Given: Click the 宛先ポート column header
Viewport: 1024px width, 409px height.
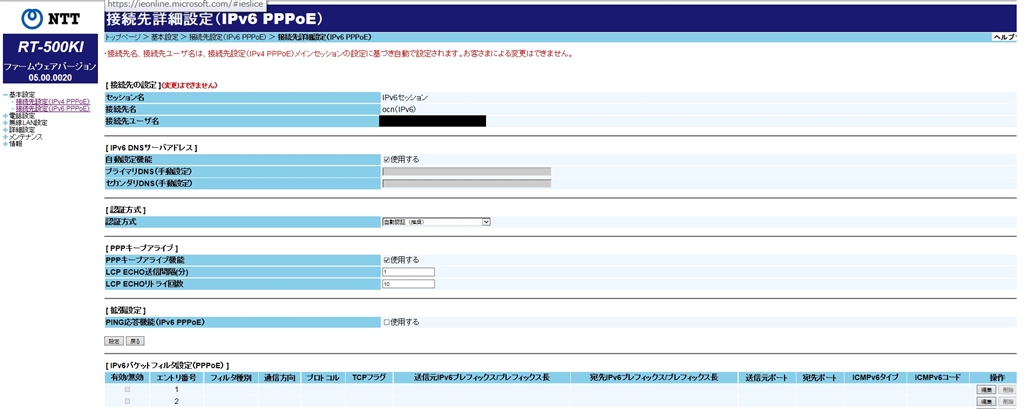Looking at the screenshot, I should 819,378.
